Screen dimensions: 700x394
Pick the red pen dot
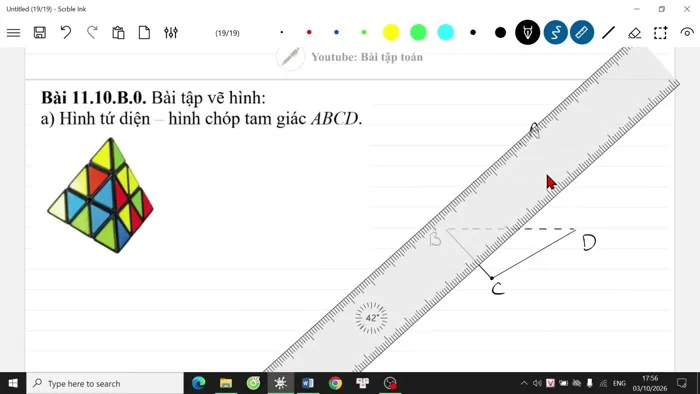coord(309,32)
